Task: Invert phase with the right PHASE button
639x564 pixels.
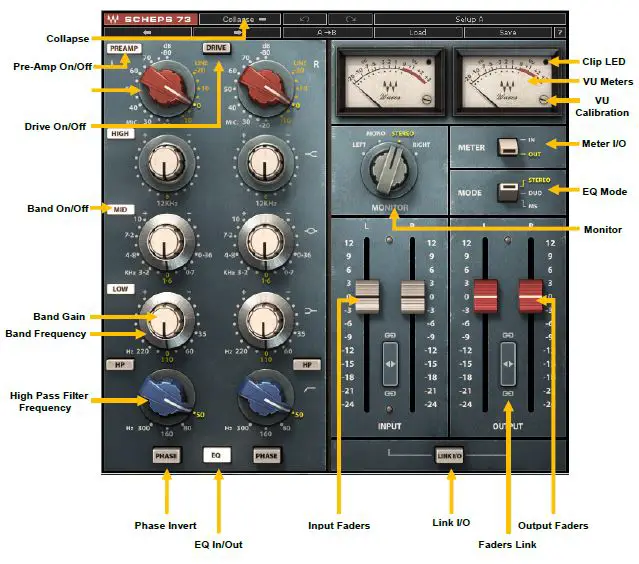Action: pos(266,456)
